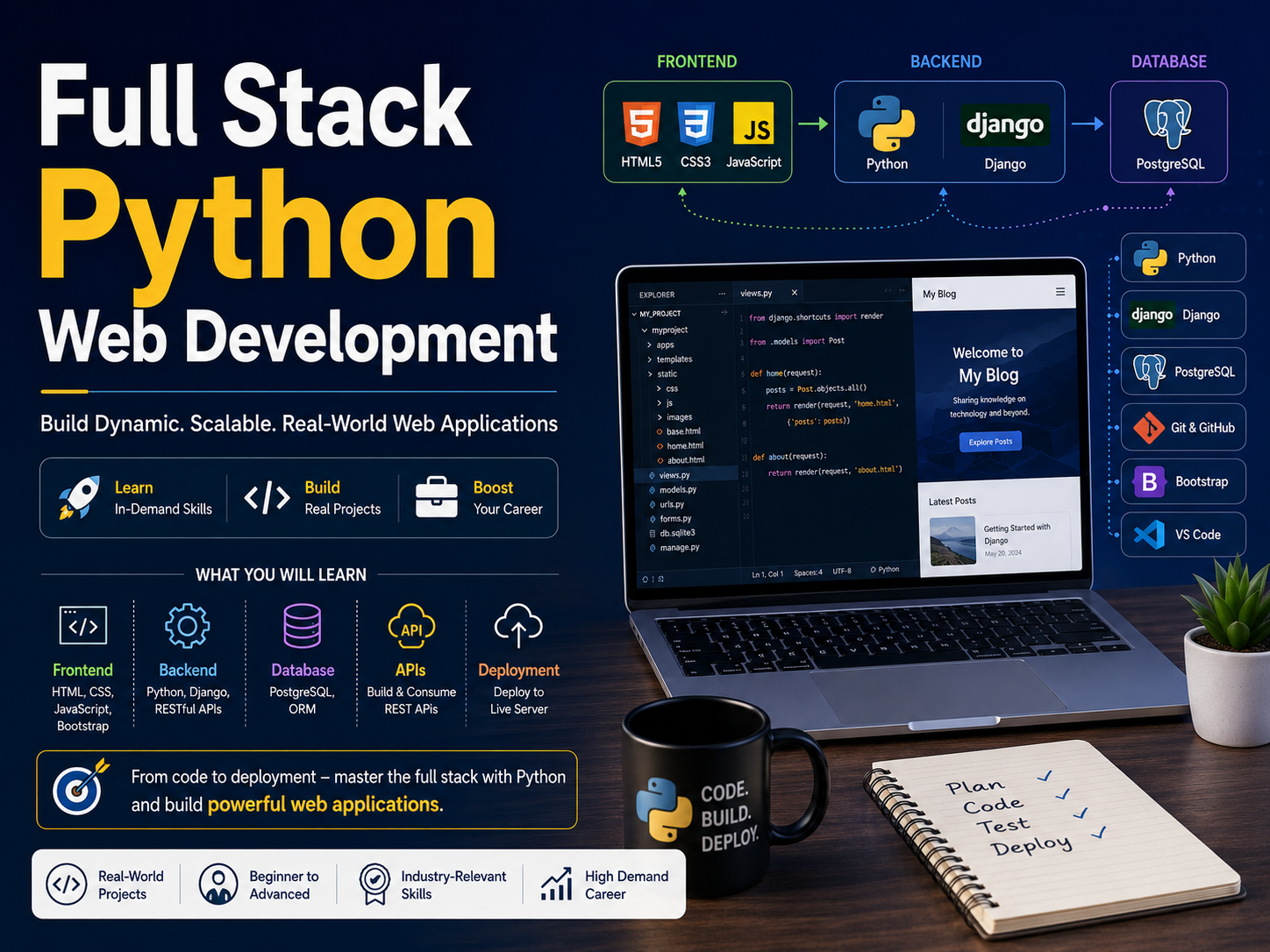This screenshot has height=952, width=1270.
Task: Open the Git & GitHub badge icon
Action: point(1149,428)
